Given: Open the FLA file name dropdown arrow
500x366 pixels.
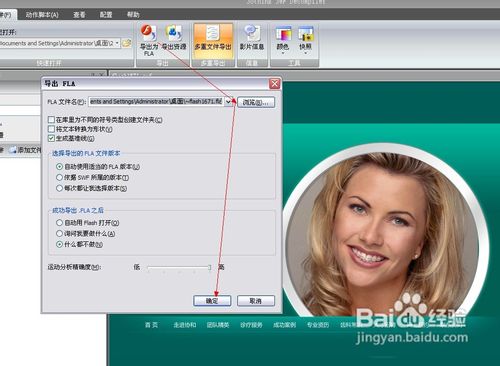Looking at the screenshot, I should pyautogui.click(x=228, y=102).
